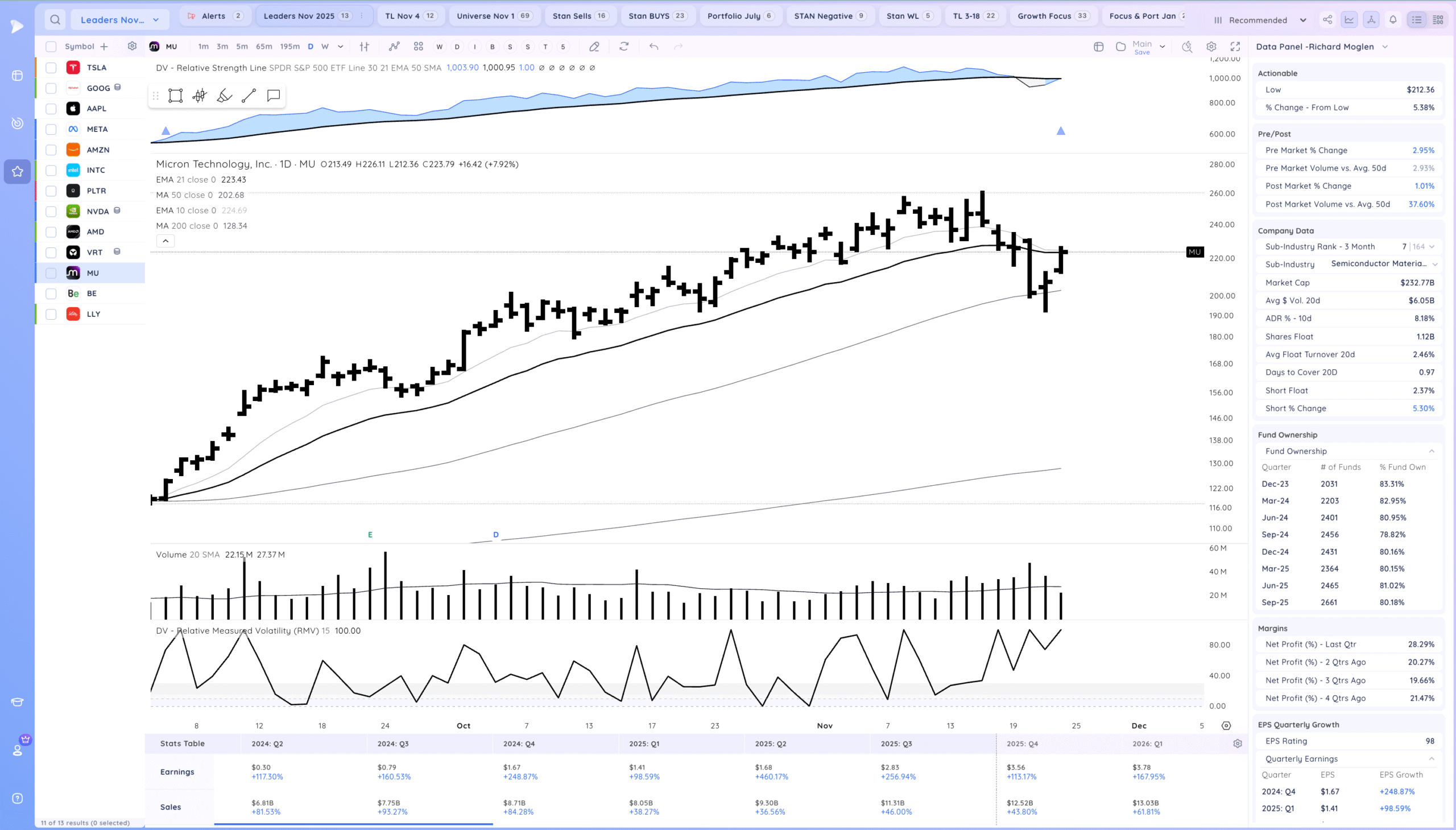
Task: Open the Leaders Nov watchlist dropdown
Action: coord(119,20)
